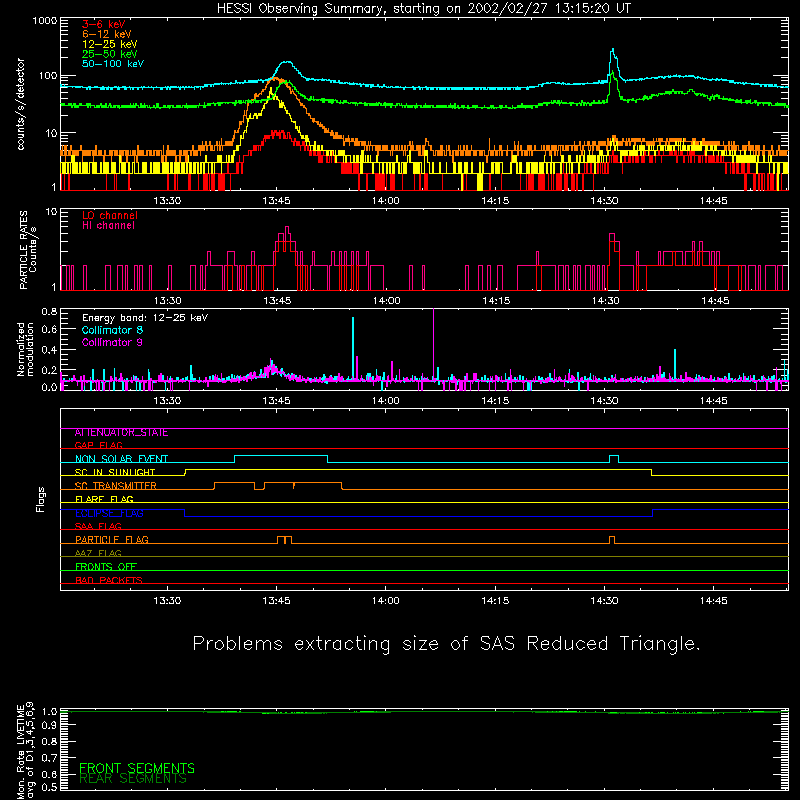Viewport: 800px width, 800px height.
Task: Click the red 3-6 keV peak near 13:45
Action: coord(278,134)
